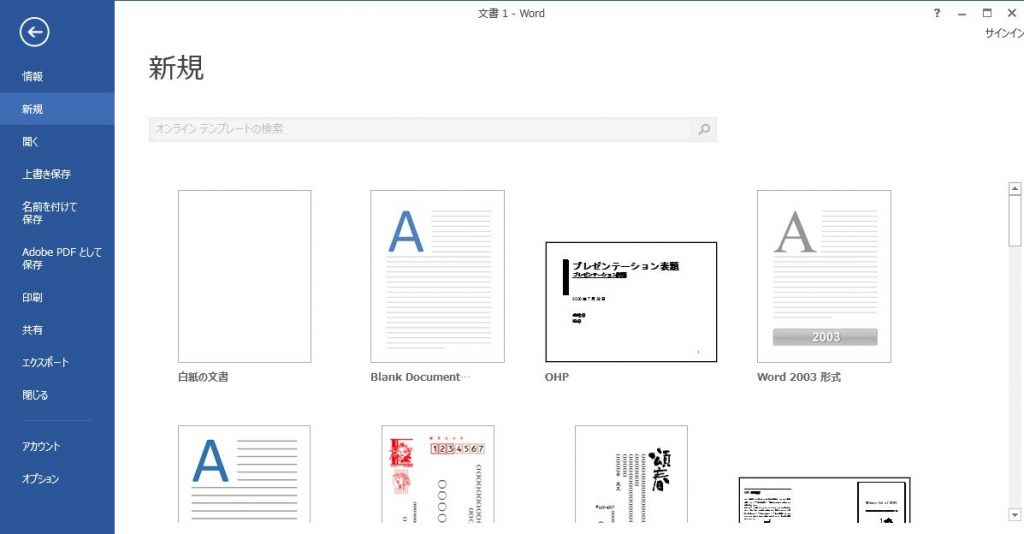Click the サインイン link
This screenshot has width=1024, height=534.
click(1004, 33)
